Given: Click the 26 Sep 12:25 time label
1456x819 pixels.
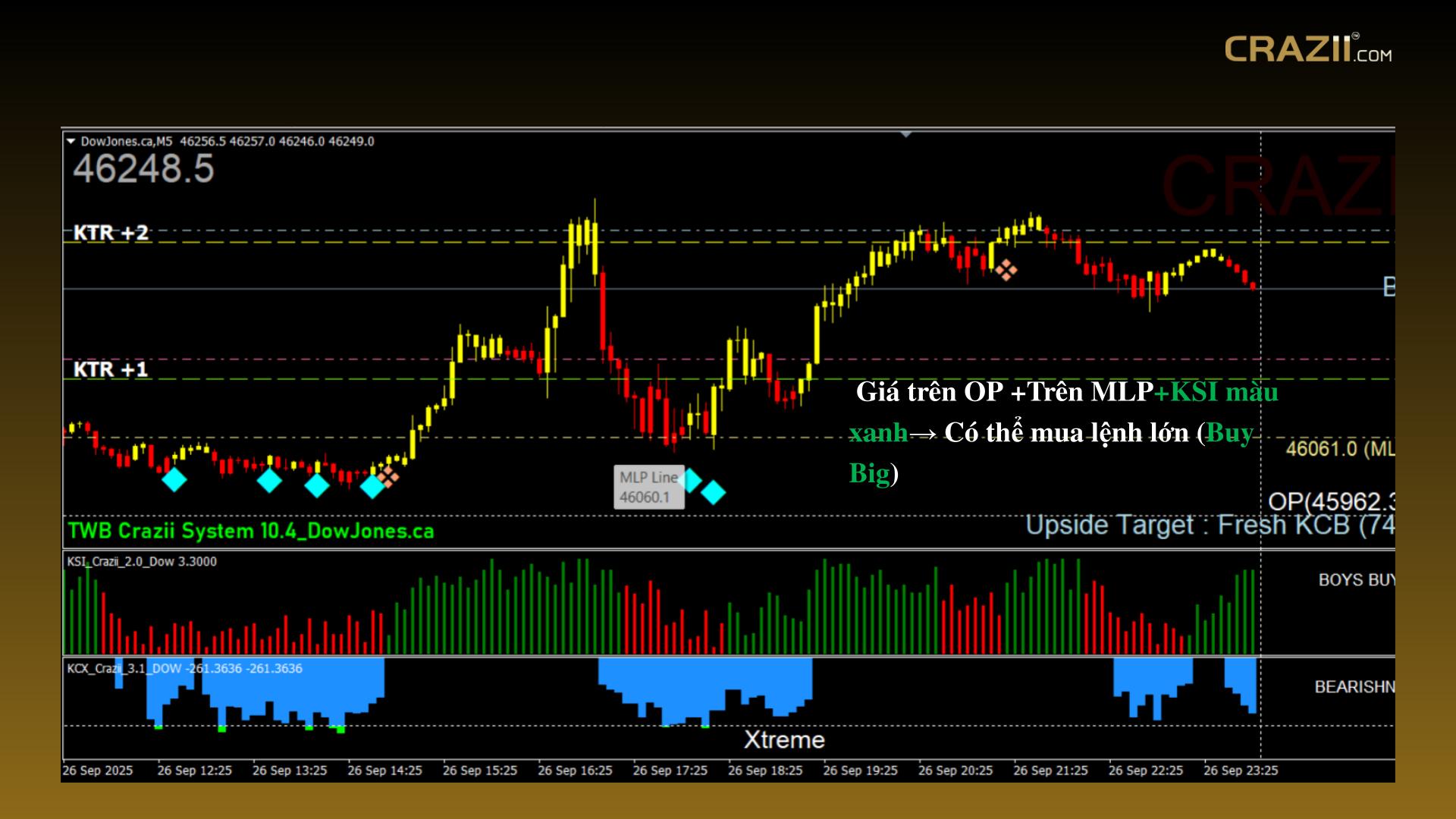Looking at the screenshot, I should [195, 770].
